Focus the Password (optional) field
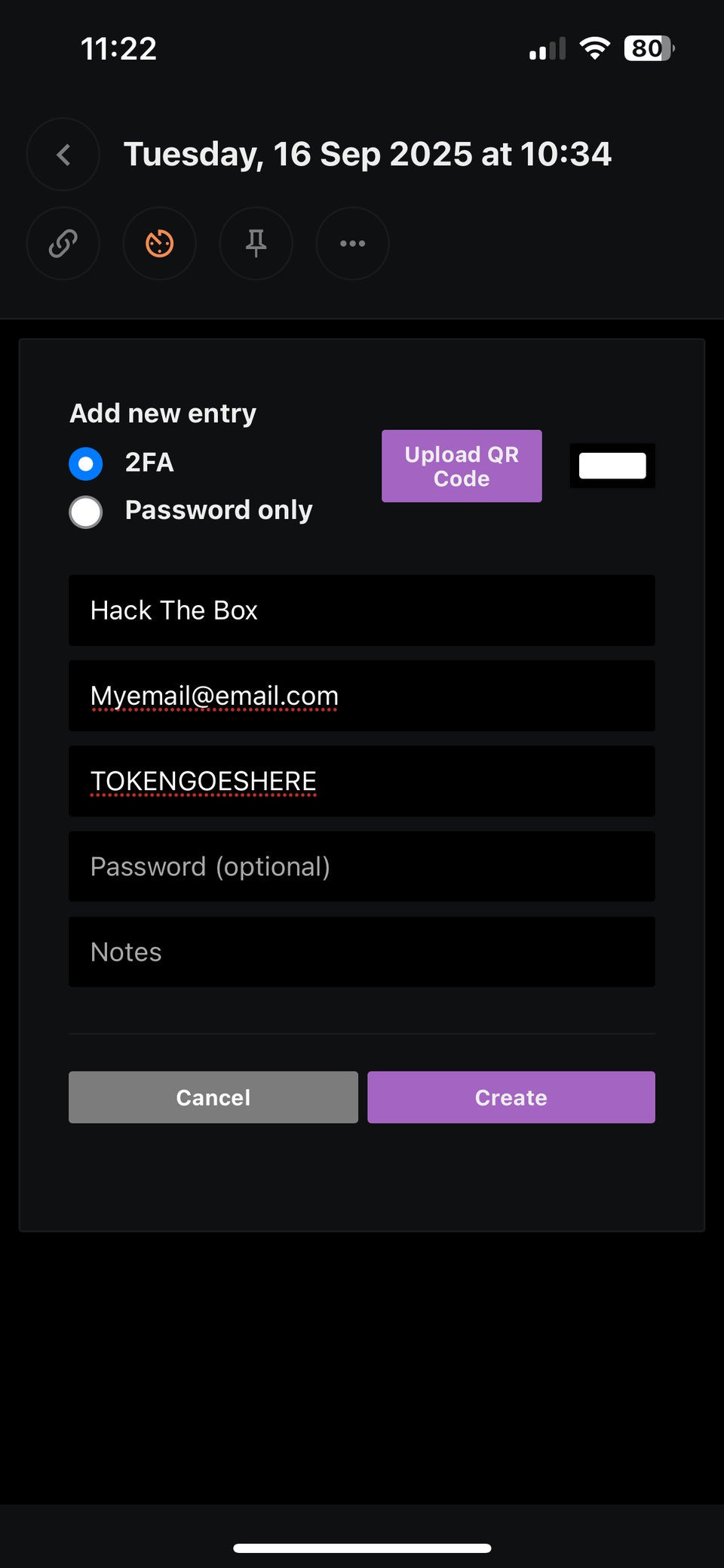This screenshot has height=1568, width=724. point(362,866)
